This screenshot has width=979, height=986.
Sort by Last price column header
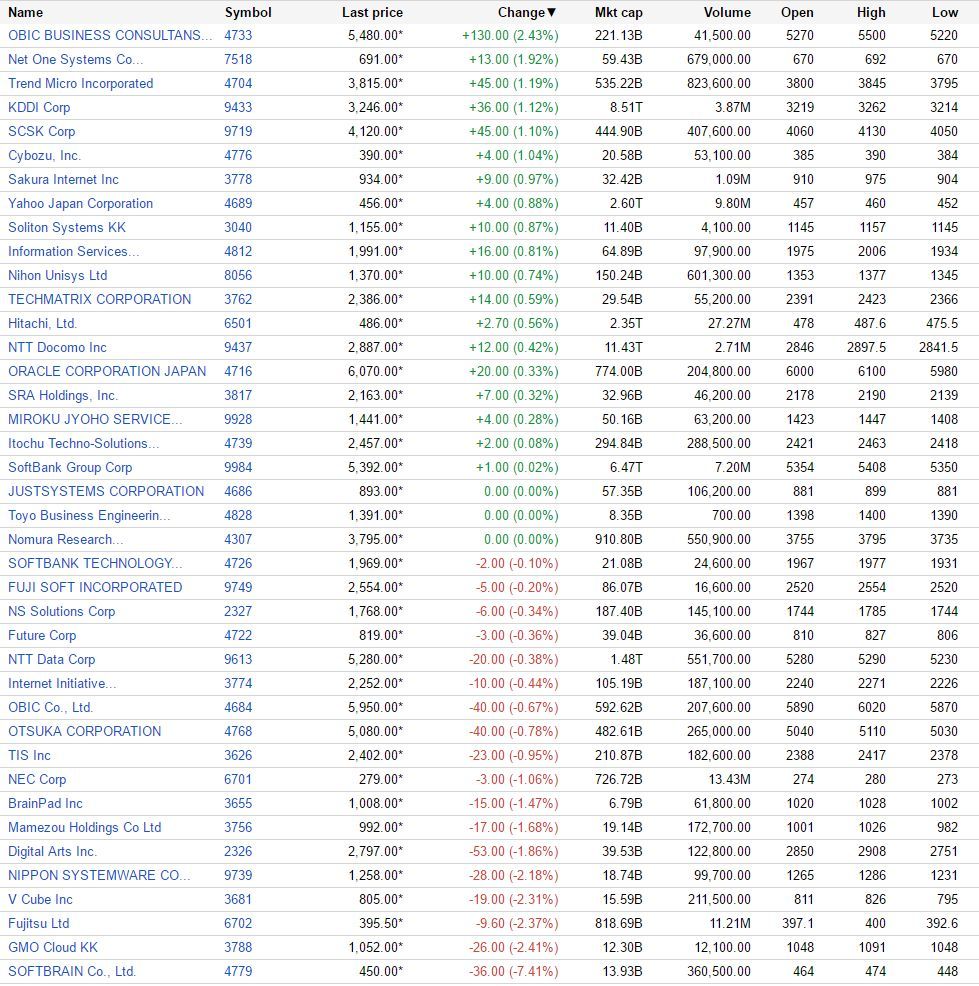(372, 13)
